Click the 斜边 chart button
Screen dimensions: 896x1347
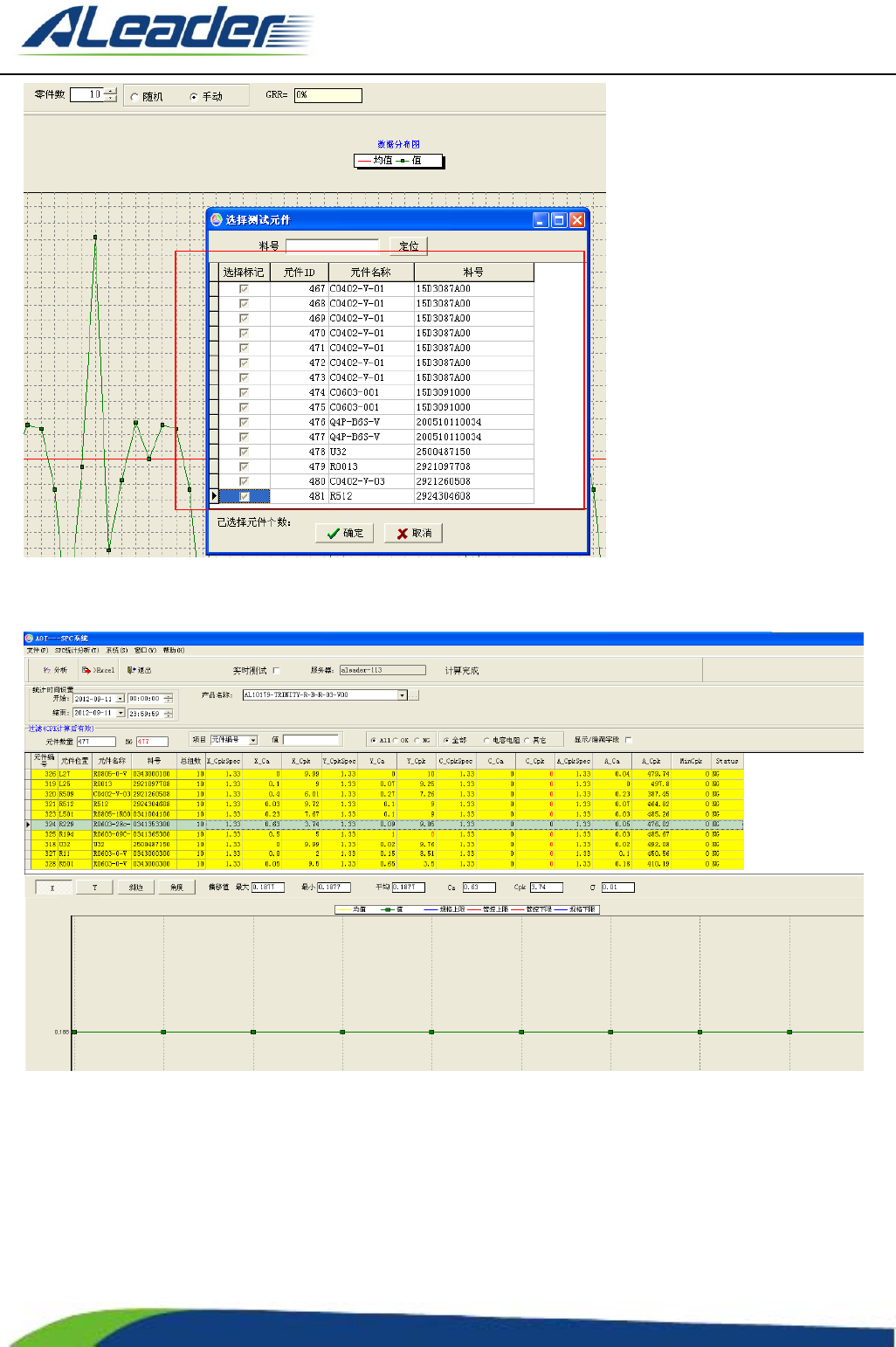point(136,887)
